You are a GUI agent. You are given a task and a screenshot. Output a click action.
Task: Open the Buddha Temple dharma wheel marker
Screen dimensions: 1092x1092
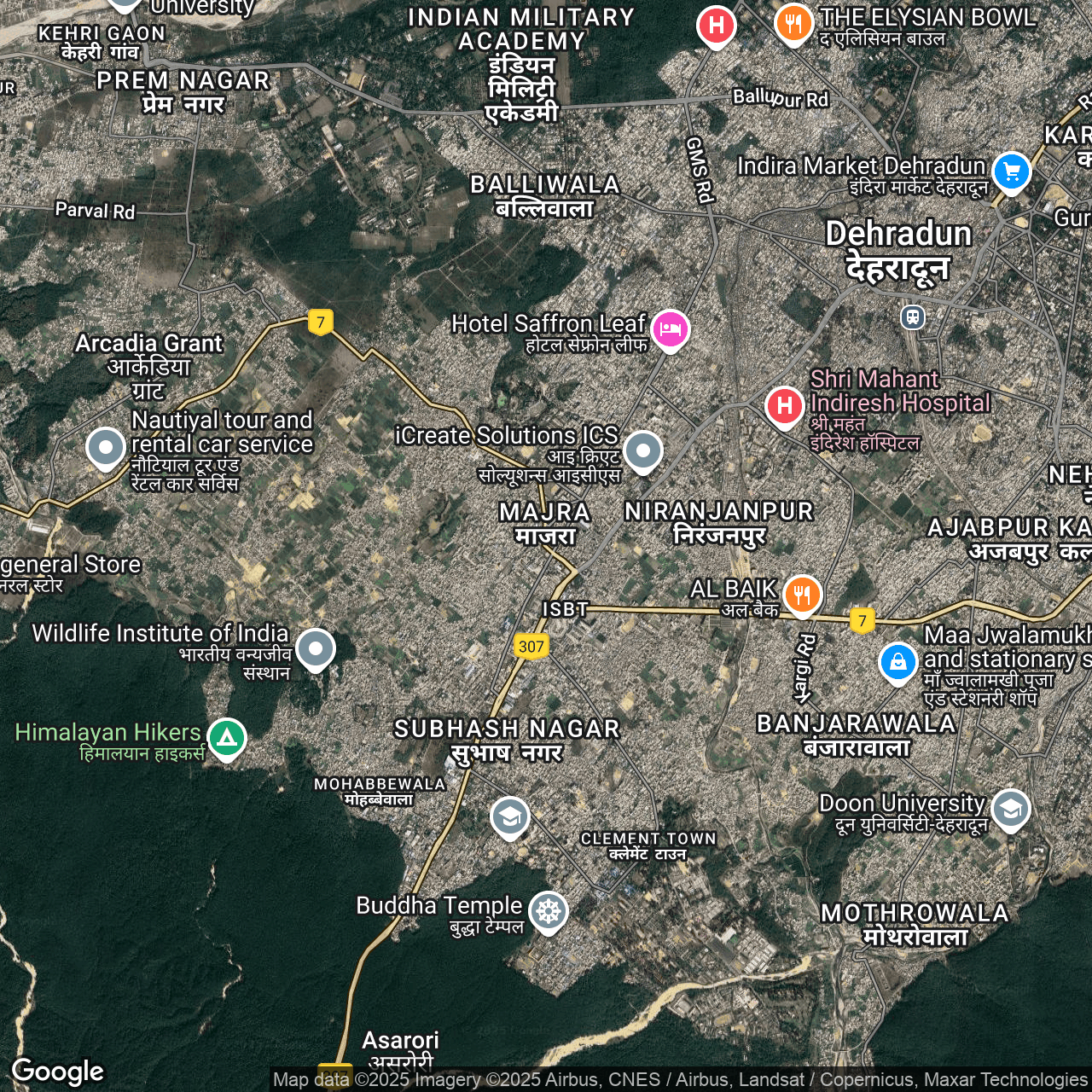pos(548,911)
